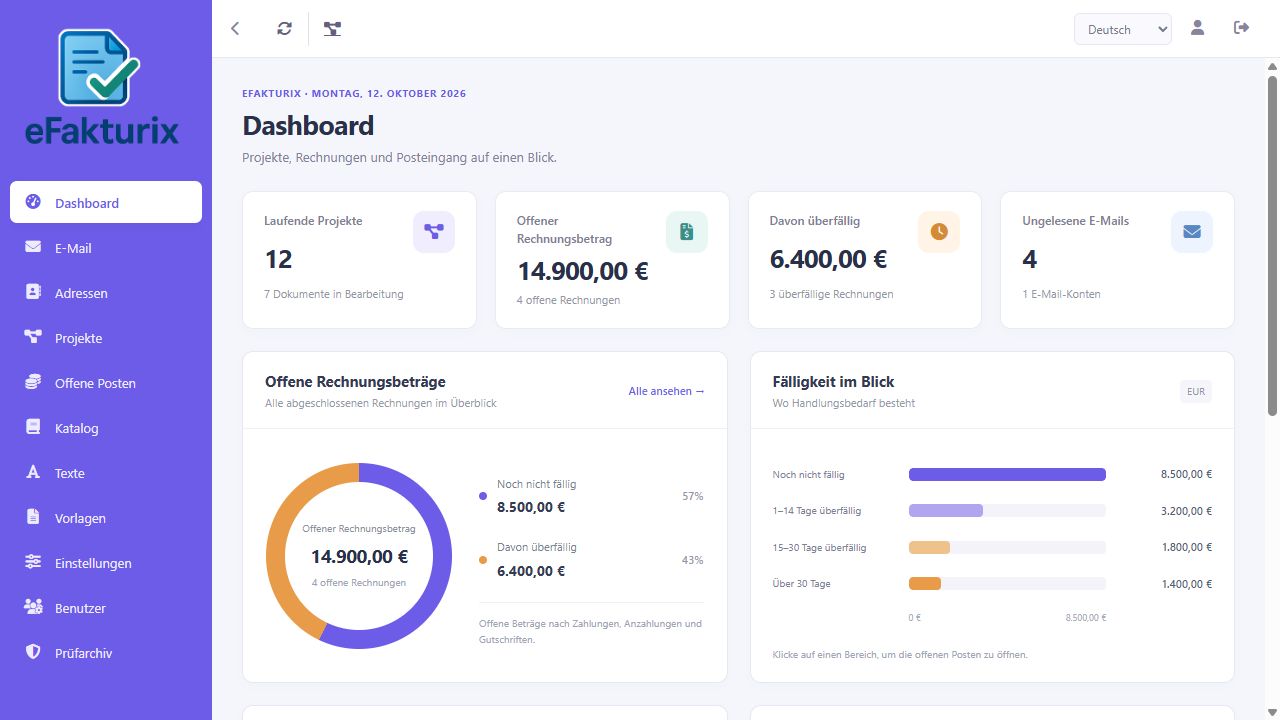Click the '1–14 Tage überfällig' bar
The width and height of the screenshot is (1280, 720).
click(x=946, y=511)
